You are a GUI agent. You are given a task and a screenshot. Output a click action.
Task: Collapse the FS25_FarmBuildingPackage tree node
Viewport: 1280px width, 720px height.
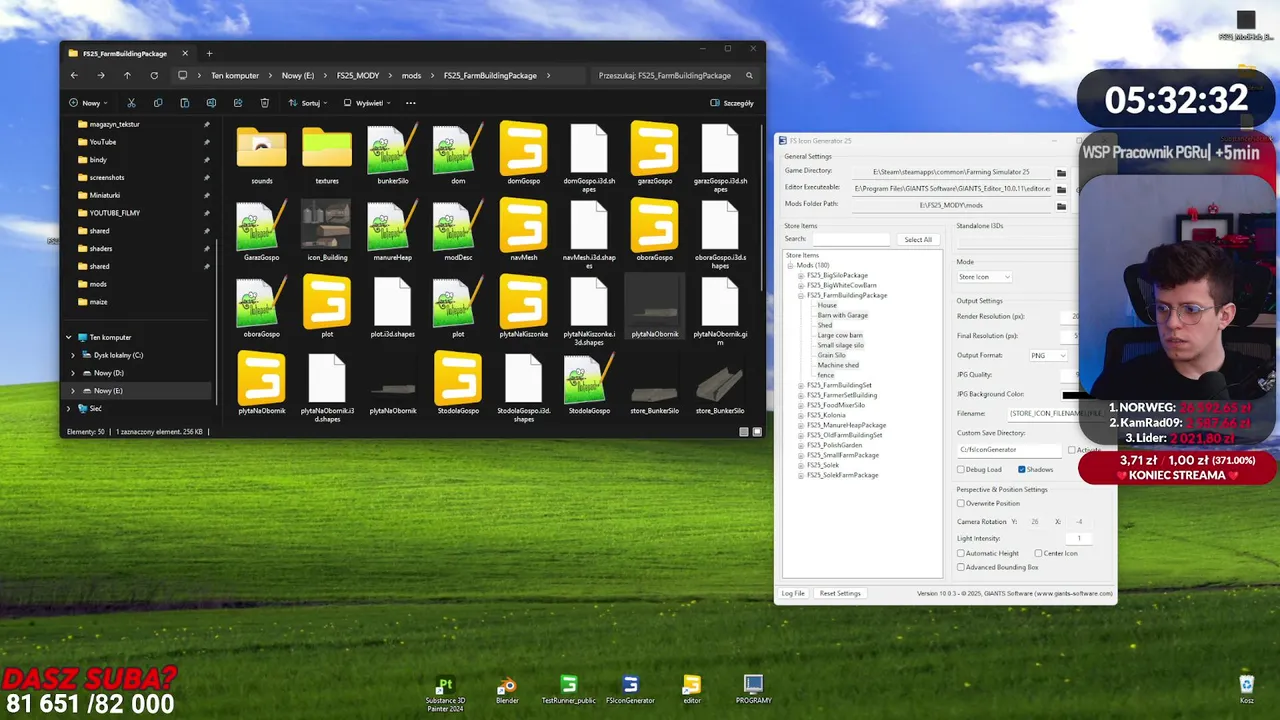click(x=801, y=296)
